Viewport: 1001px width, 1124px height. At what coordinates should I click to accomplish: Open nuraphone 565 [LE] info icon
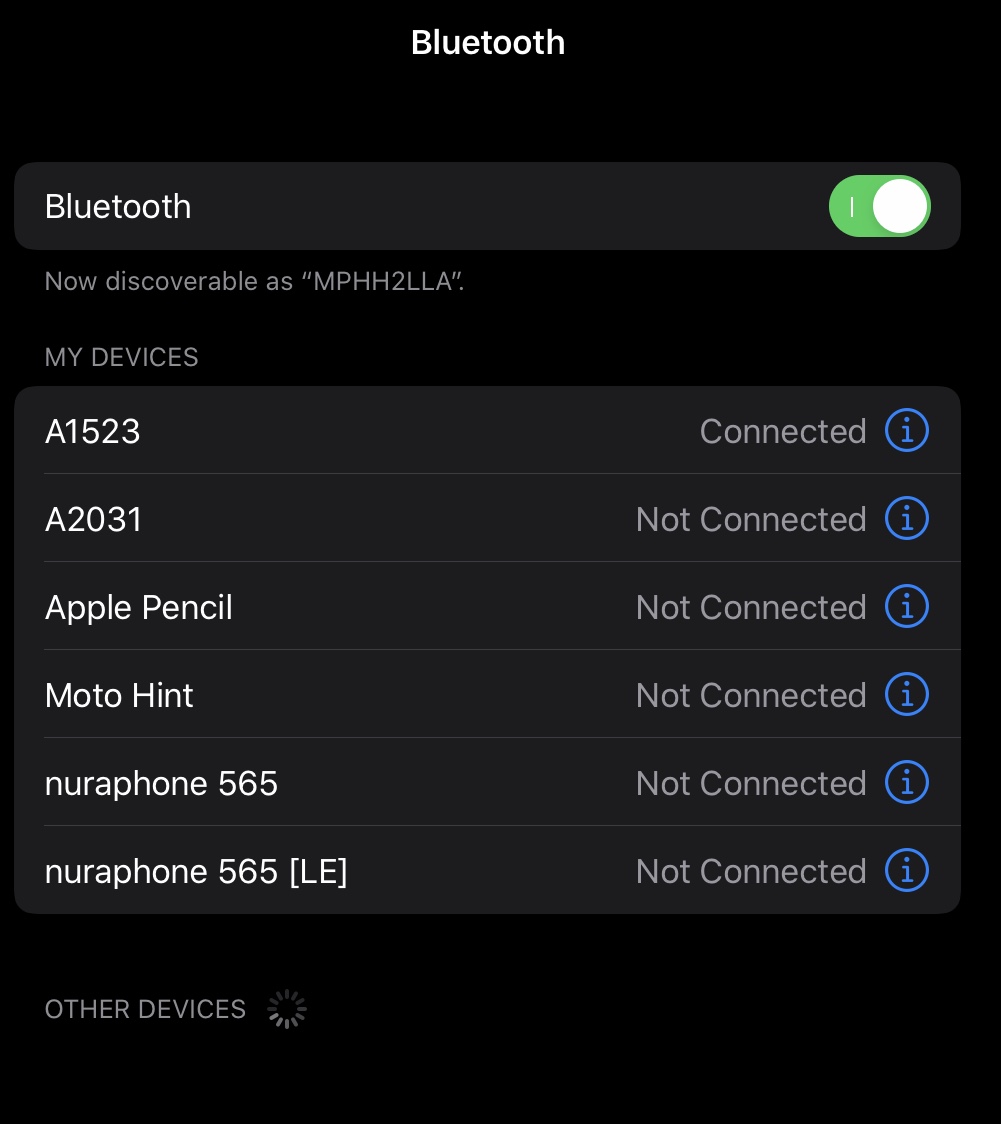[907, 871]
